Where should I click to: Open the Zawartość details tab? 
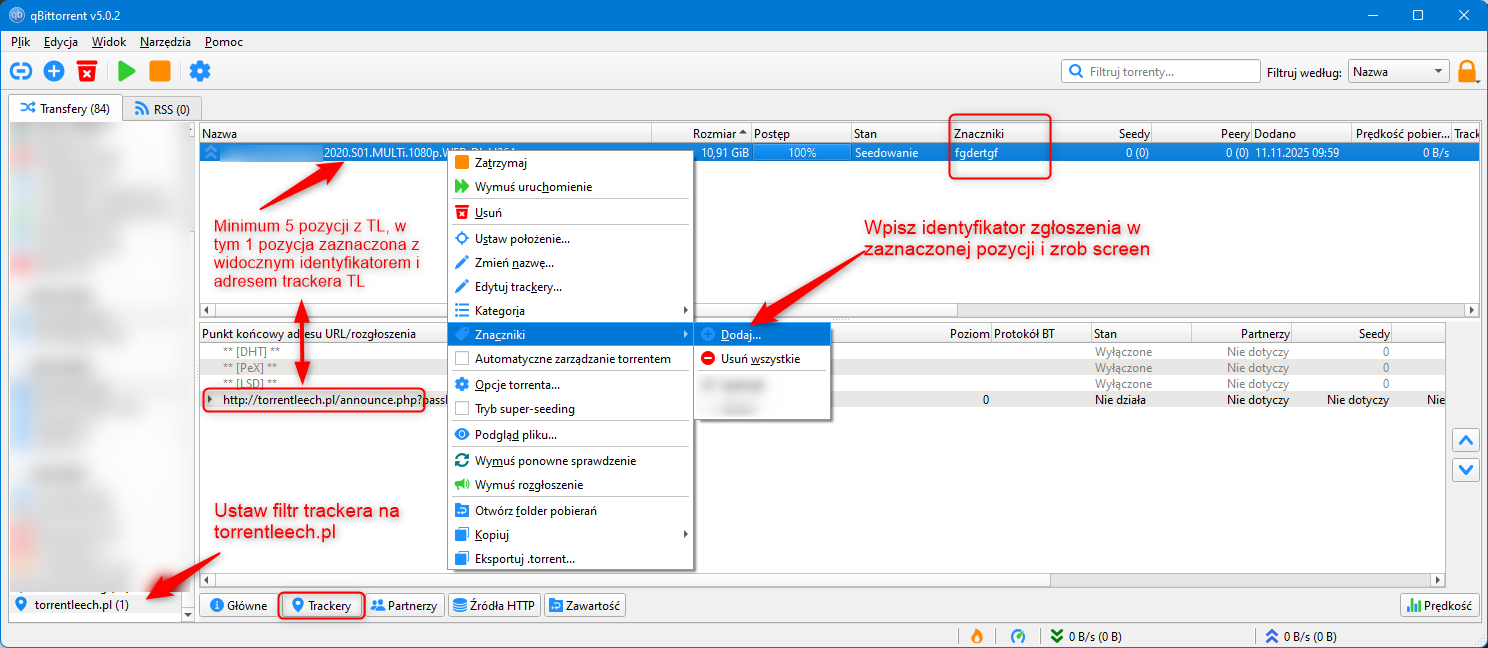click(x=585, y=605)
